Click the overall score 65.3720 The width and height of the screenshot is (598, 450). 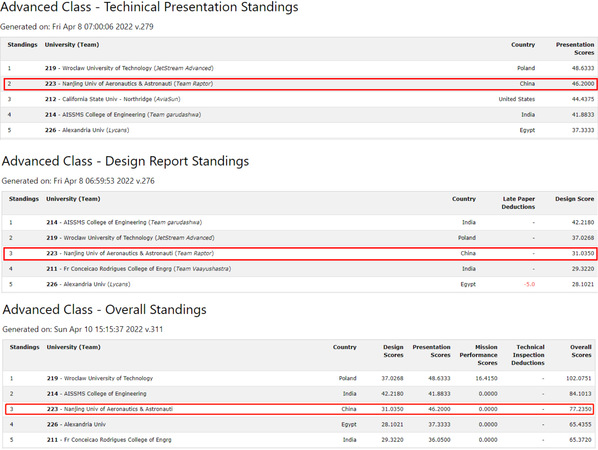click(x=580, y=440)
